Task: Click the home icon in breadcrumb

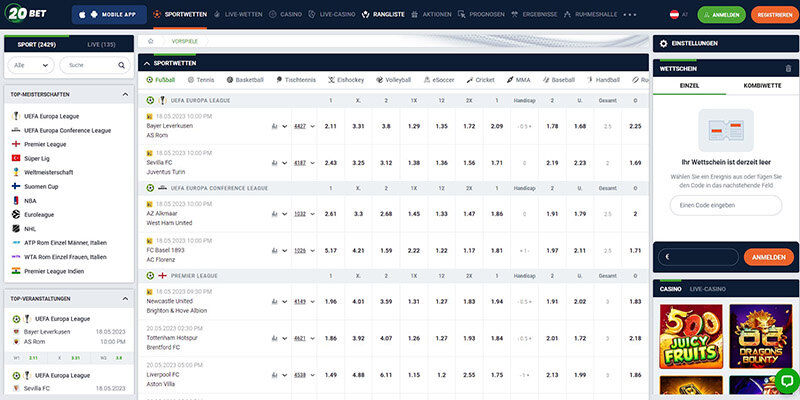Action: (151, 41)
